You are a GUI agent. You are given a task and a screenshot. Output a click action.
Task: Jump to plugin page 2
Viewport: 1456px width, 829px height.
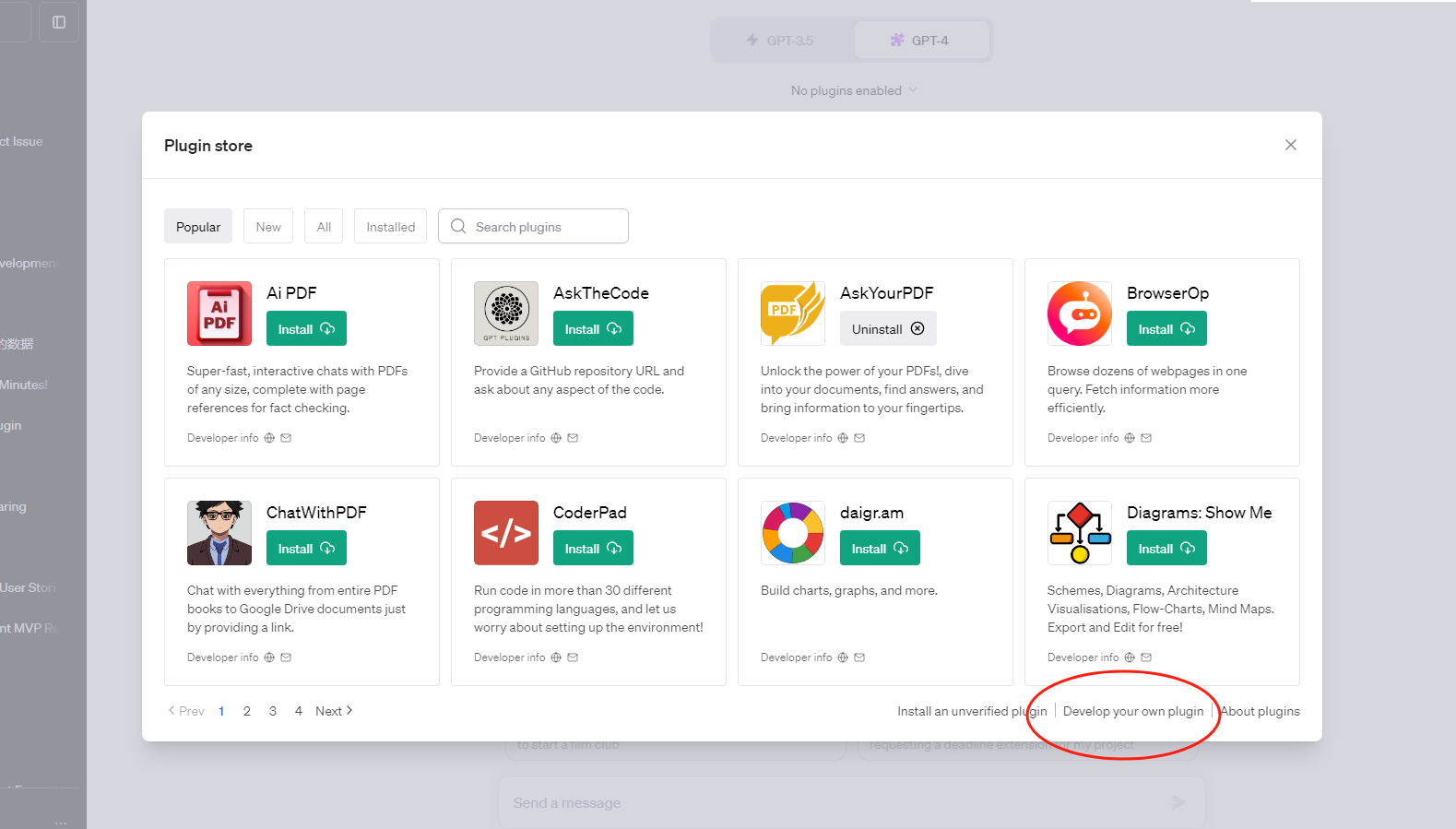pyautogui.click(x=247, y=711)
